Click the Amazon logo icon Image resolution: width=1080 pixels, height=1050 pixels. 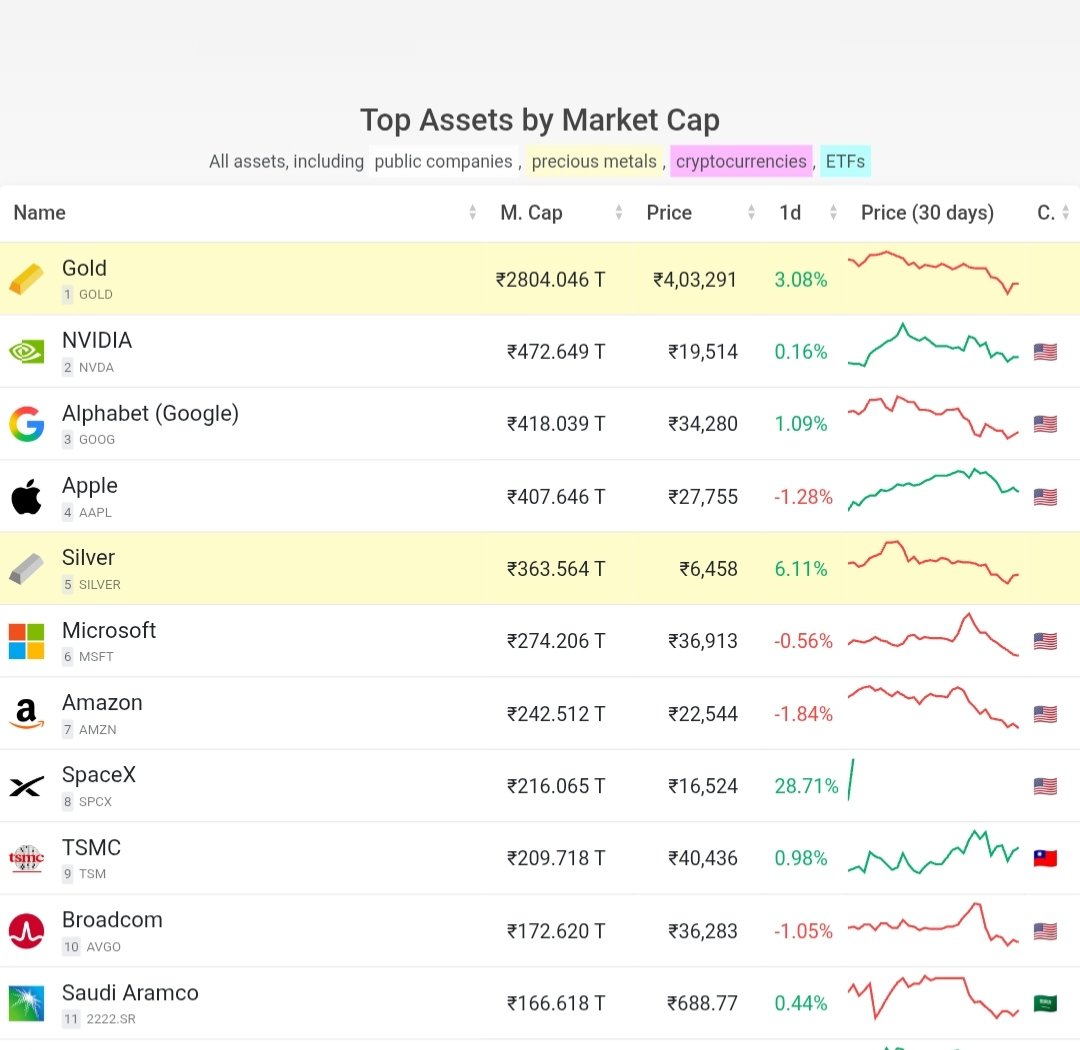[26, 714]
